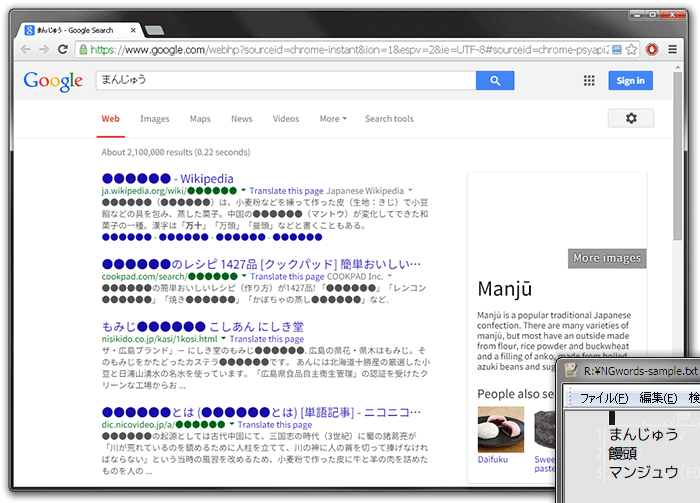This screenshot has width=700, height=503.
Task: Click the browser back arrow
Action: pos(25,49)
